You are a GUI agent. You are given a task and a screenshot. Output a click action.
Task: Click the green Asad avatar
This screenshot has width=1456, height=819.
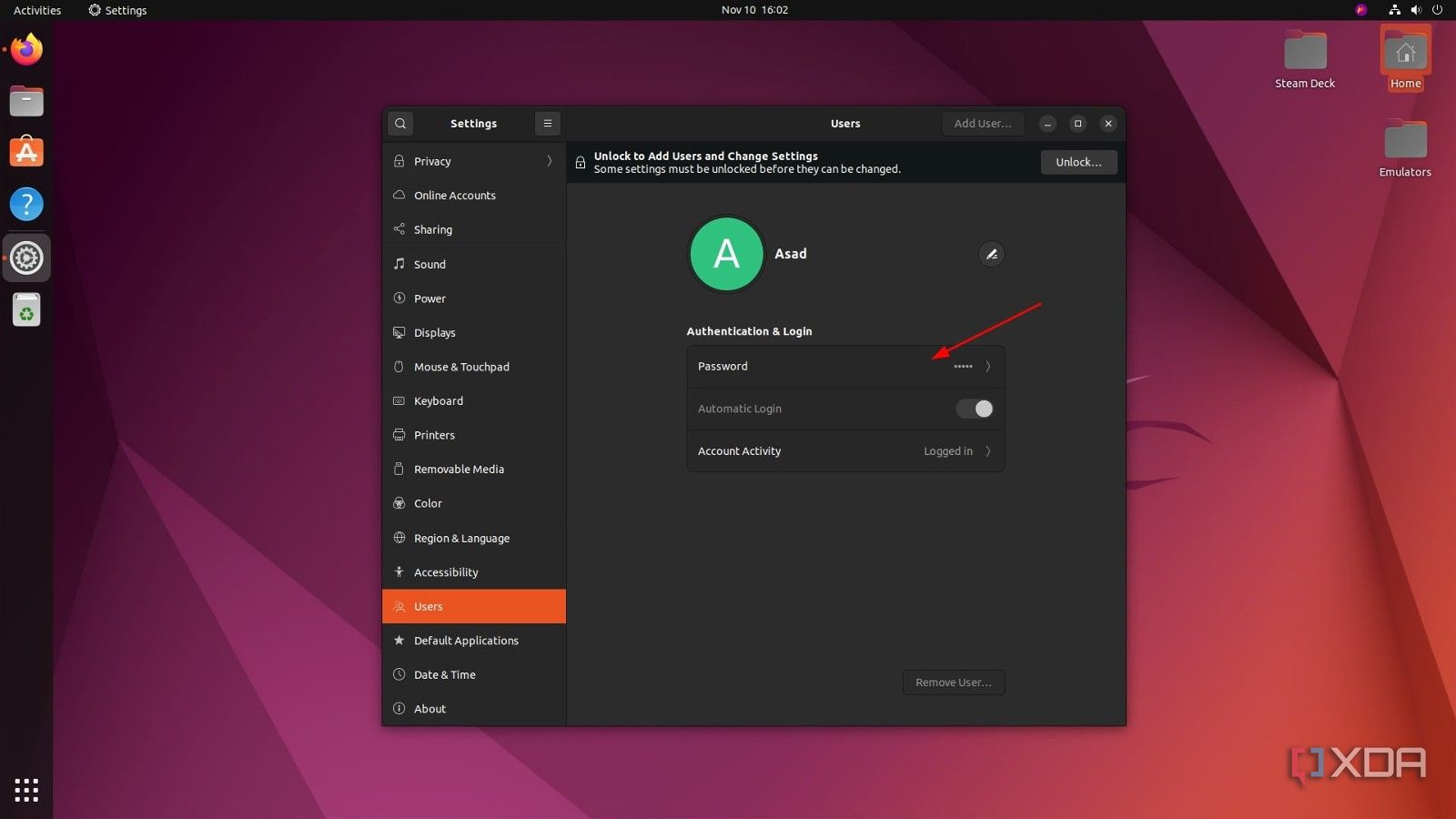click(726, 254)
